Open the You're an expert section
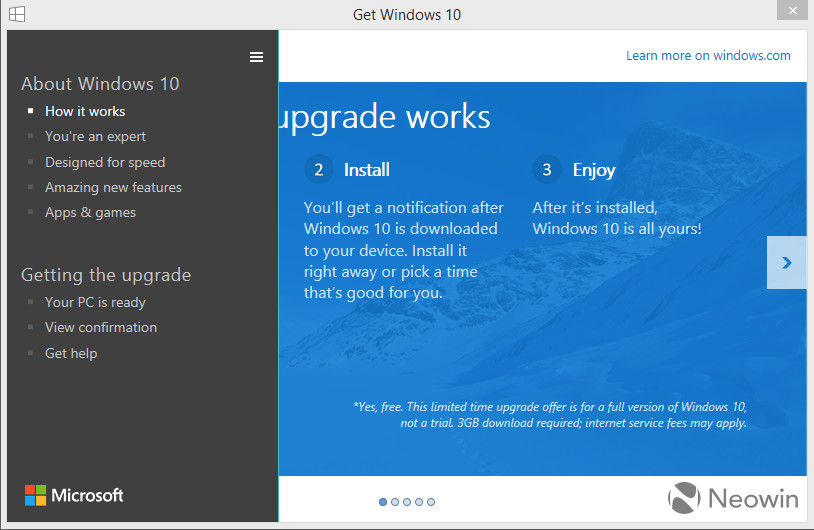The image size is (814, 530). coord(96,137)
